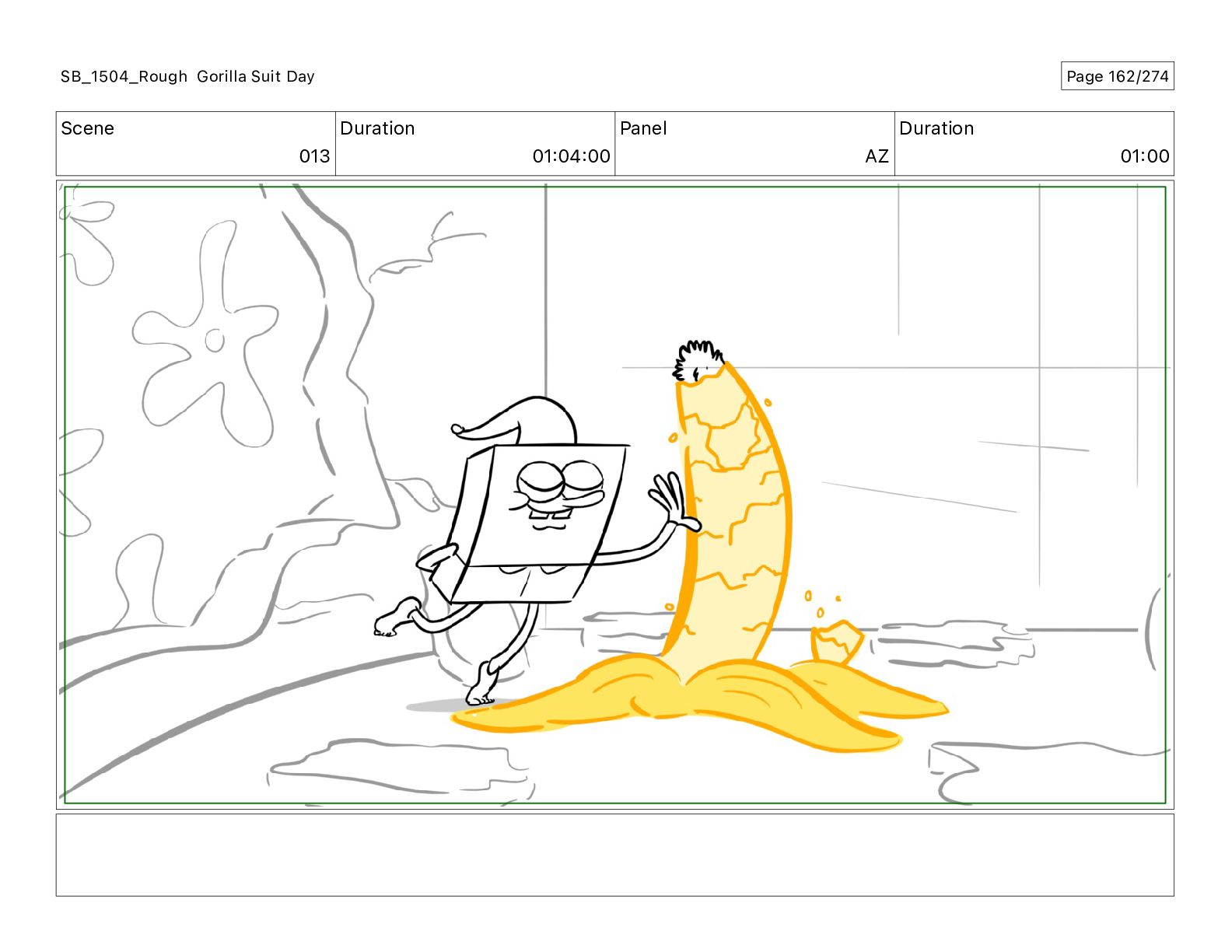Click the scene duration value '01:04:00'

(571, 156)
